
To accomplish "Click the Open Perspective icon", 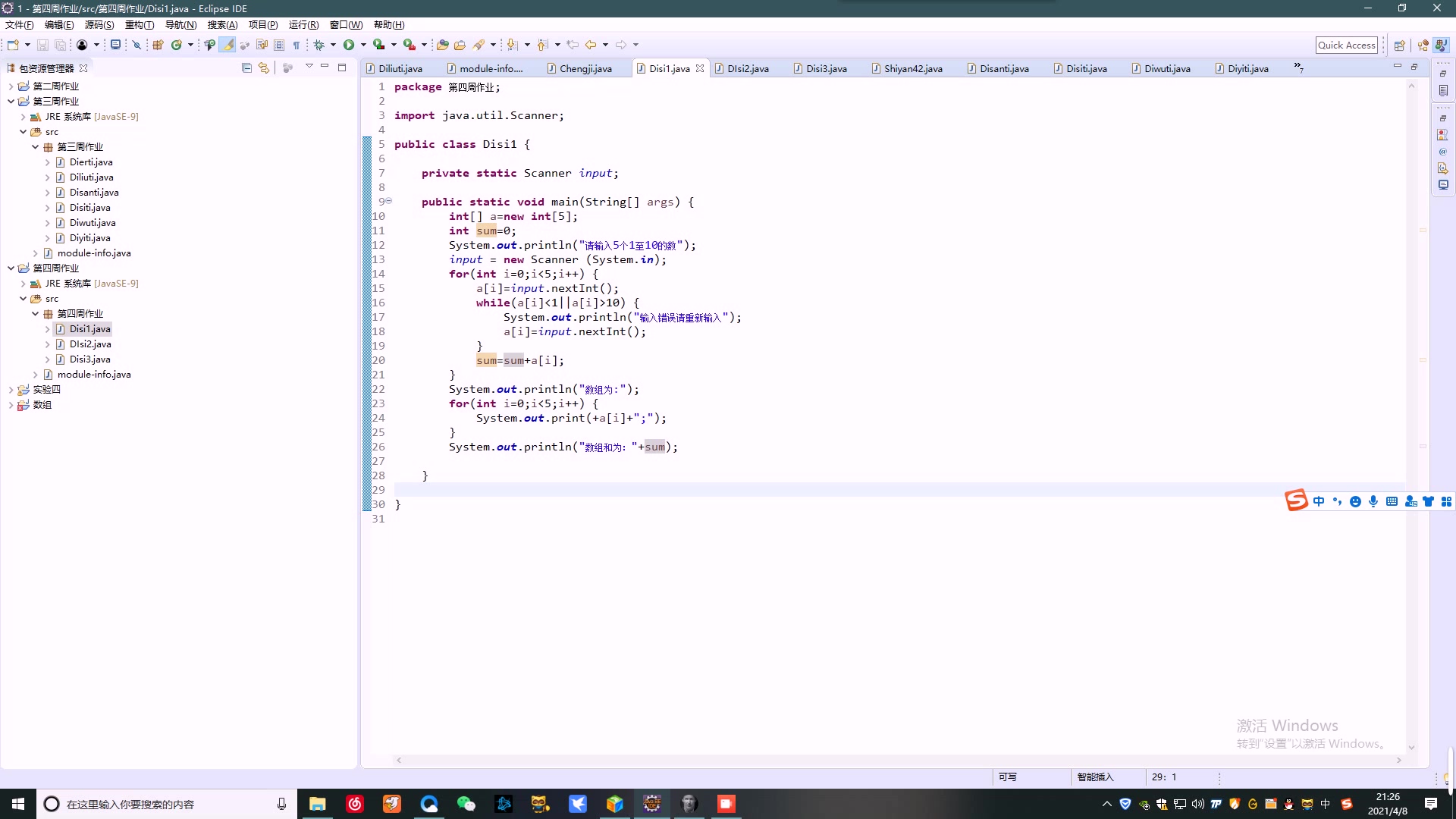I will [1399, 45].
